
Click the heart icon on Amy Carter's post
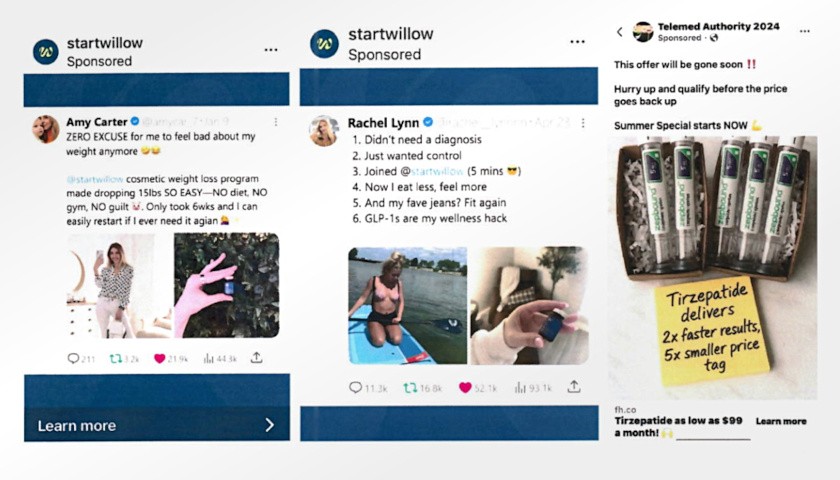(159, 358)
